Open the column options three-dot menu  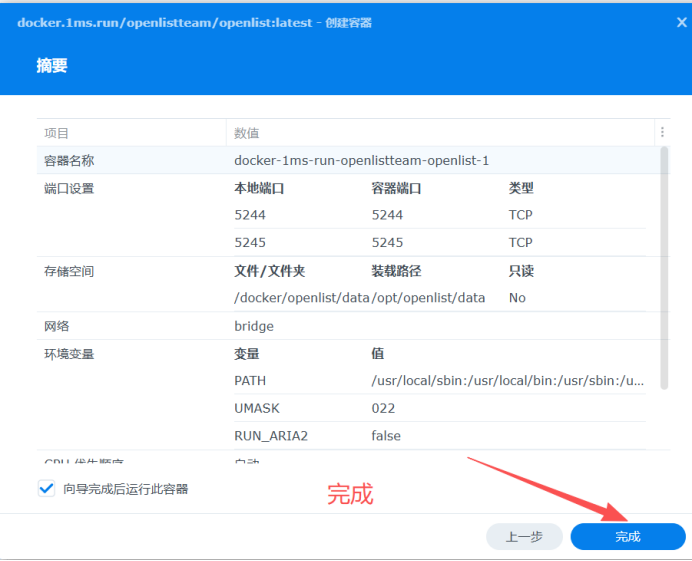click(x=662, y=132)
